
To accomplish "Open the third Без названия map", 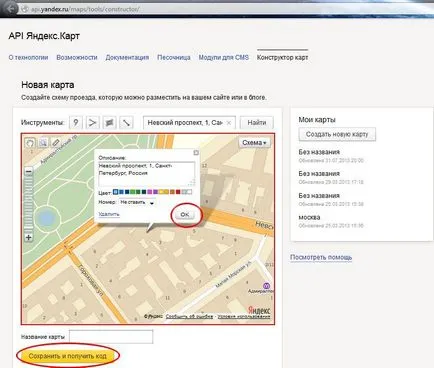I will (x=319, y=196).
